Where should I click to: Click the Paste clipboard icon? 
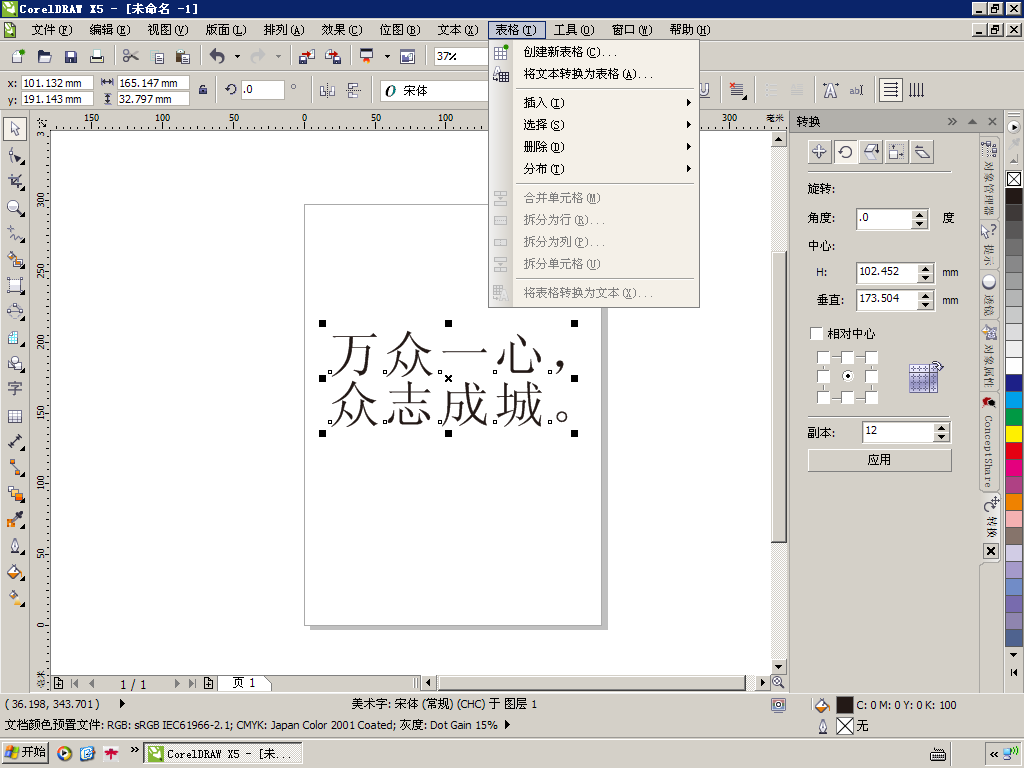pyautogui.click(x=183, y=56)
